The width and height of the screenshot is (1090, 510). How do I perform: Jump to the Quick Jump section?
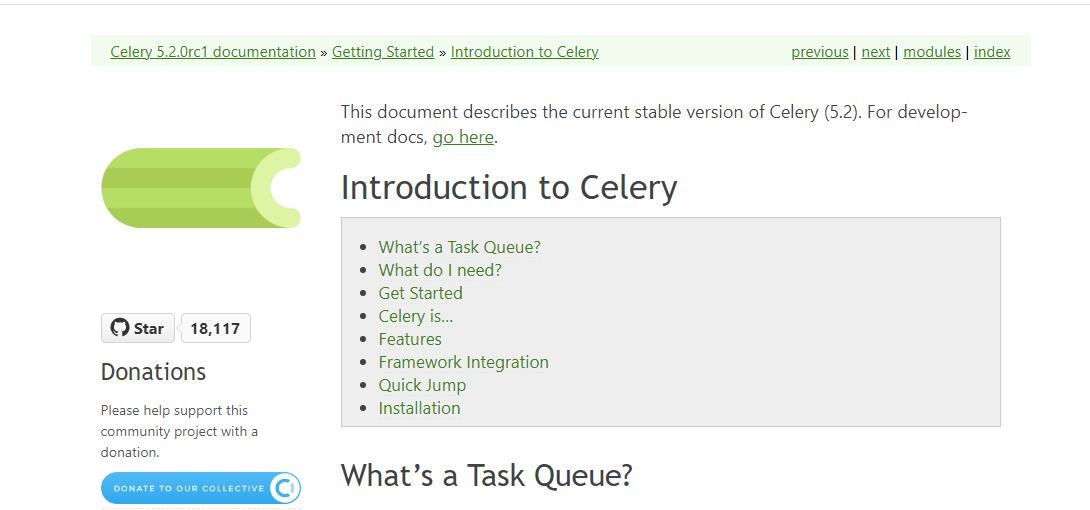(422, 385)
